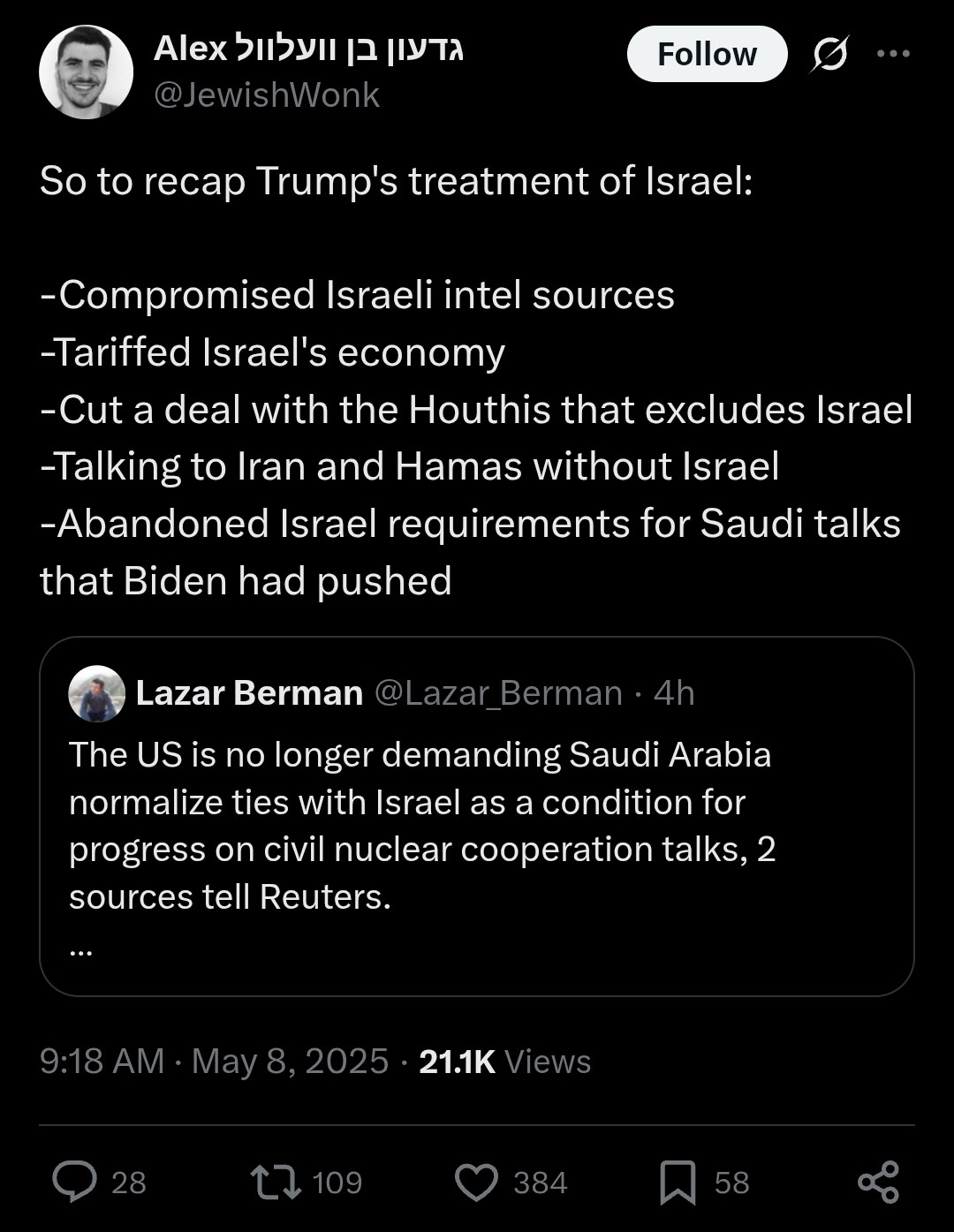Click the 4h timestamp on quoted post
The height and width of the screenshot is (1232, 954).
[674, 693]
